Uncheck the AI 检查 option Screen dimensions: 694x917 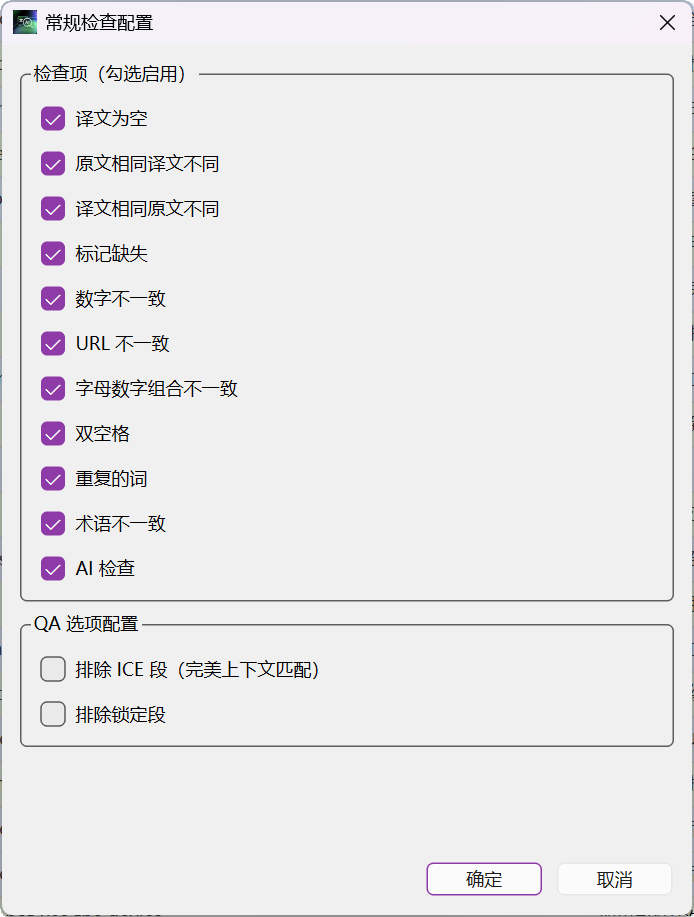(53, 568)
